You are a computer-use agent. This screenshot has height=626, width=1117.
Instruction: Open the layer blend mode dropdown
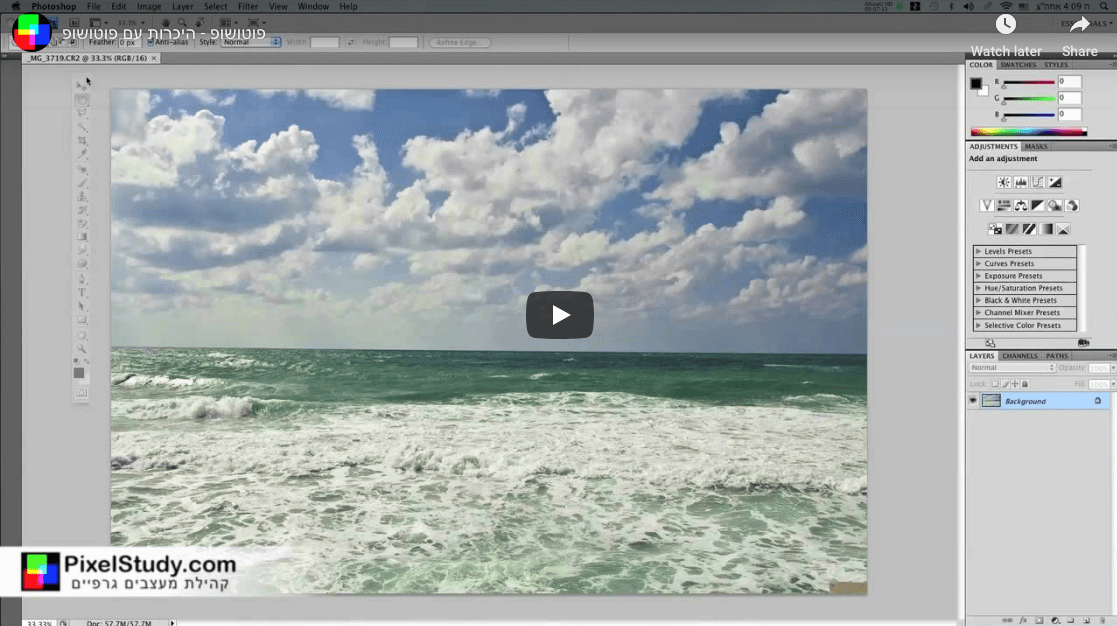(x=1012, y=367)
